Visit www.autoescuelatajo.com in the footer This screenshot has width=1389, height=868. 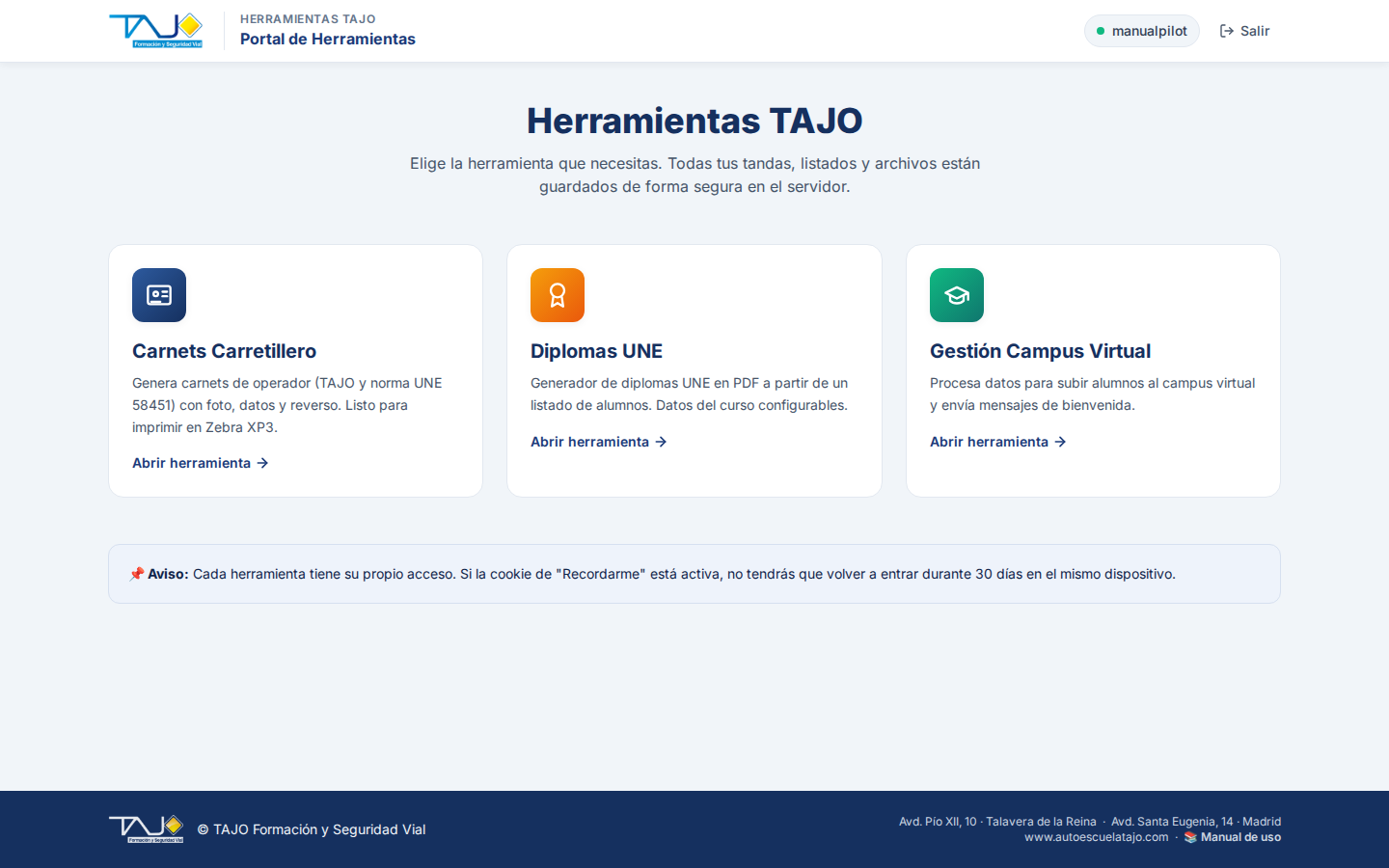click(1097, 837)
